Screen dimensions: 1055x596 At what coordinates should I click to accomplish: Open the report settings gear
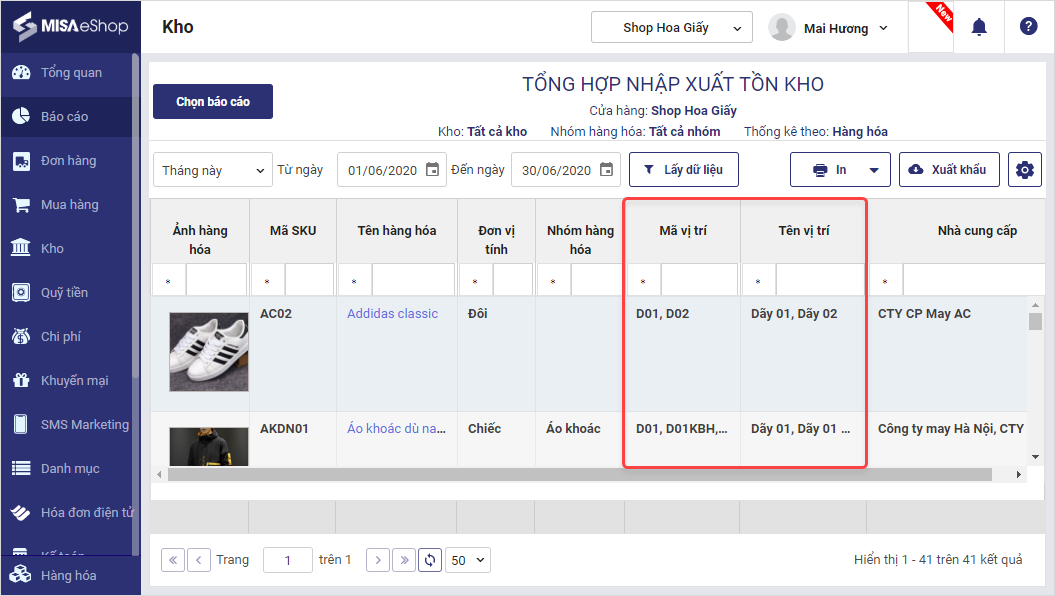1025,170
